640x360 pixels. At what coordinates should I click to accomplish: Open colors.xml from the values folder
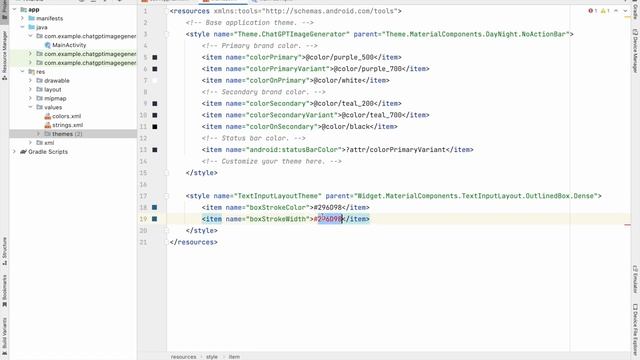click(66, 116)
